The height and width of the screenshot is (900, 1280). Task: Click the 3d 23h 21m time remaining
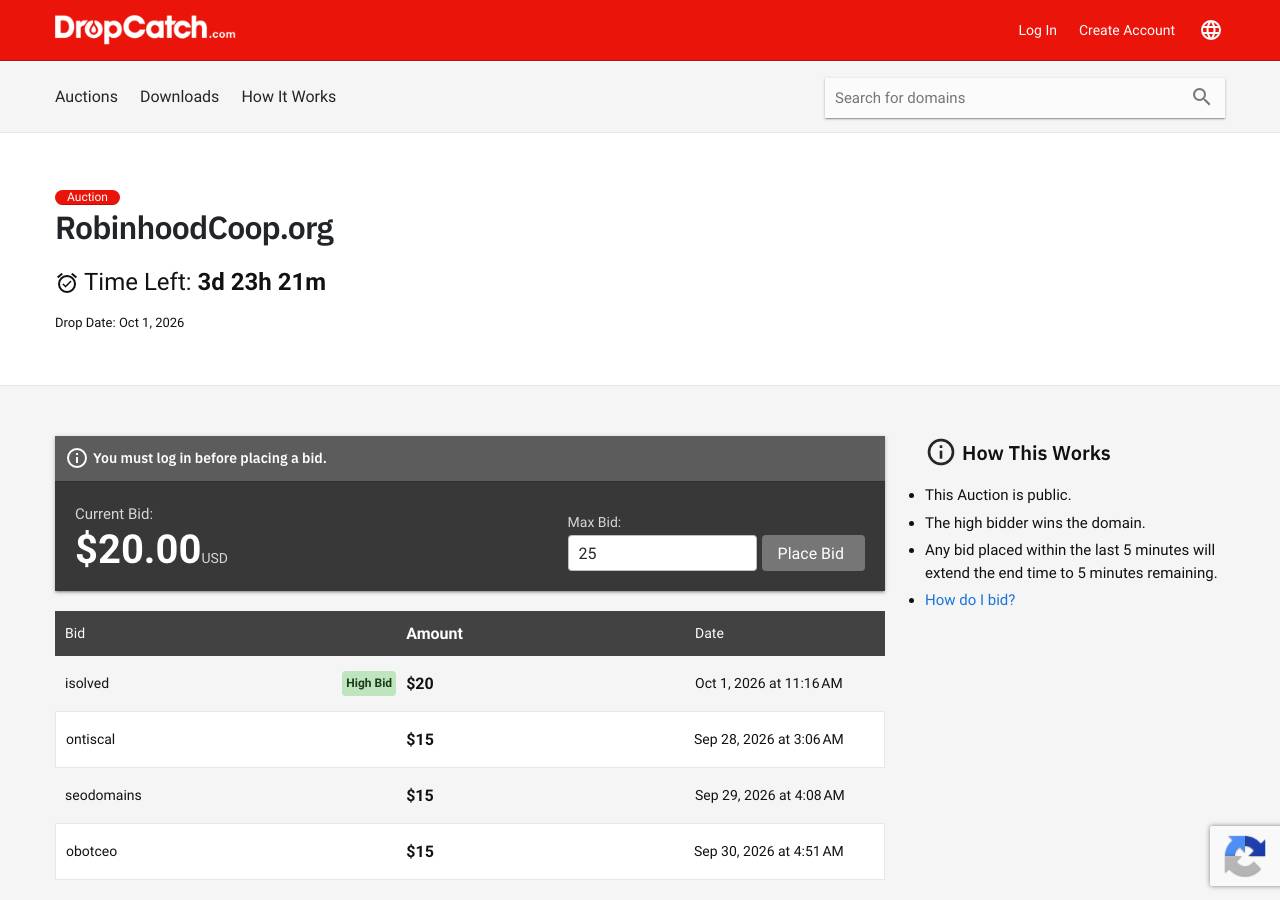tap(262, 282)
